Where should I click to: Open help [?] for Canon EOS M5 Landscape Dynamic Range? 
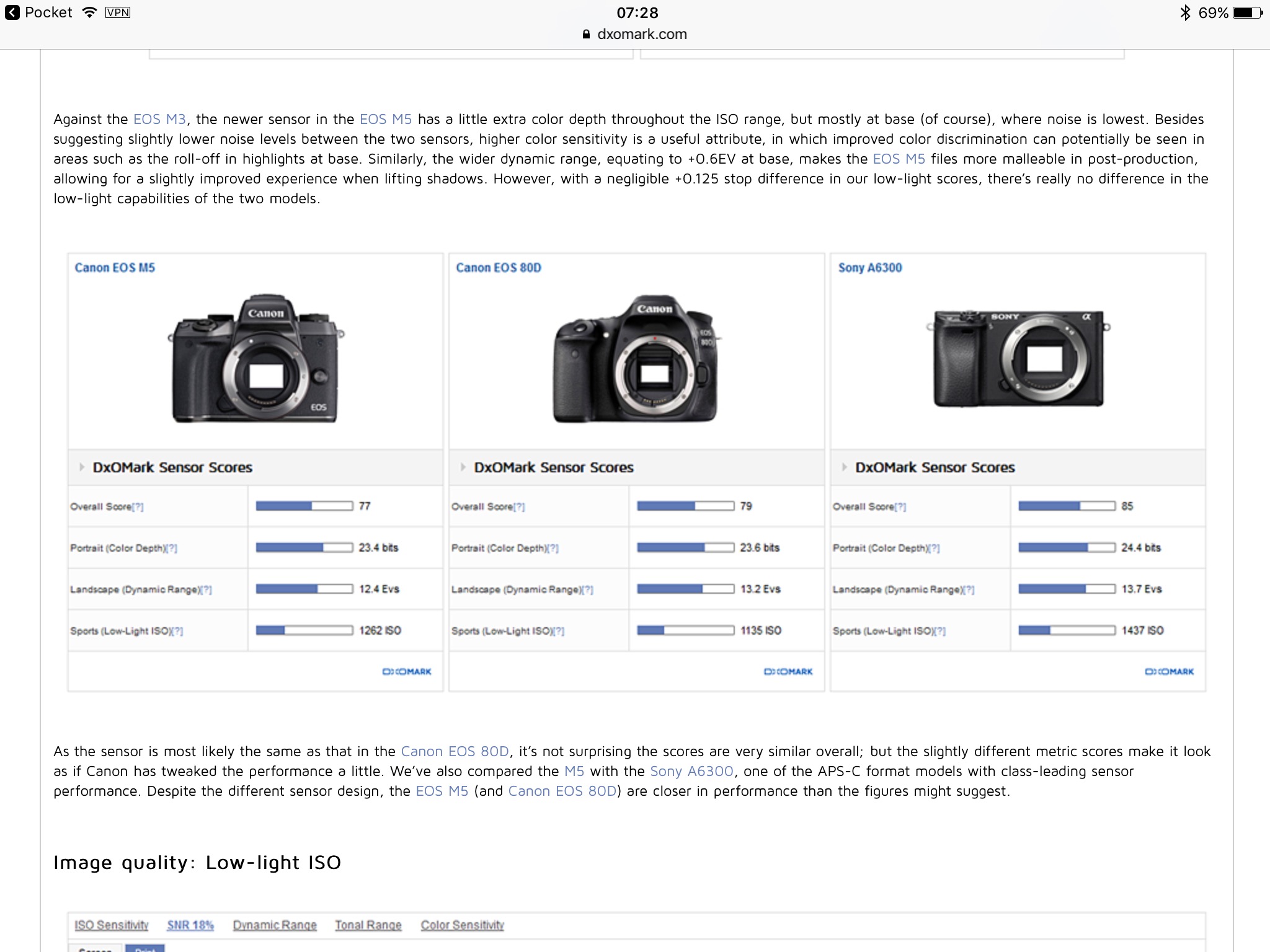coord(206,590)
